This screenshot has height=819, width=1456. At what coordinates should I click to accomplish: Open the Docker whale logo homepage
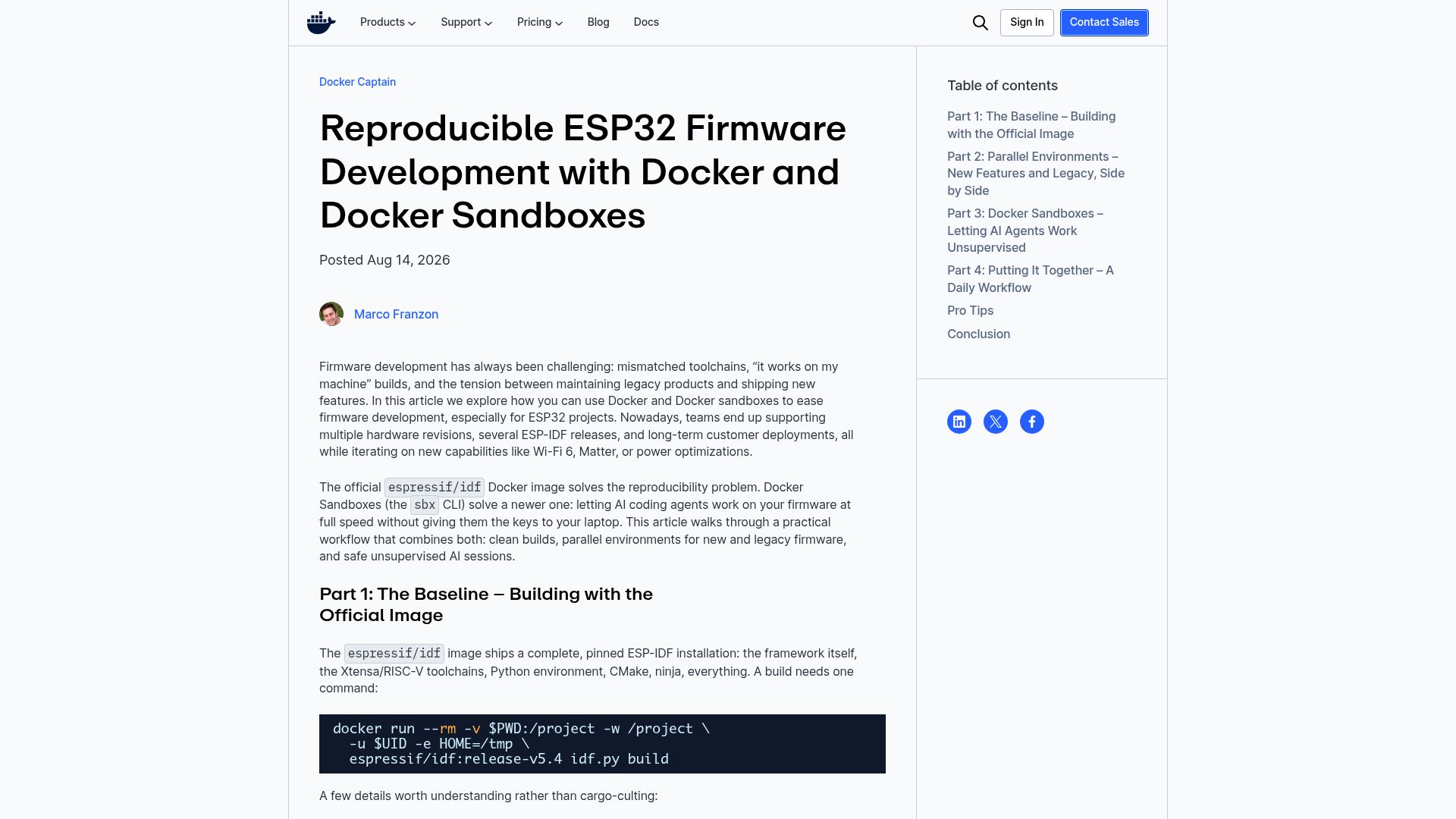coord(322,23)
